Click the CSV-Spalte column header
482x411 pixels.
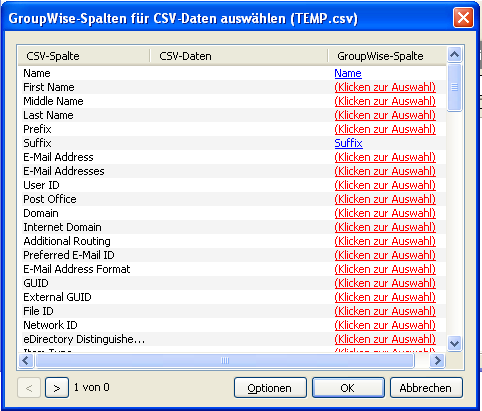[x=84, y=56]
